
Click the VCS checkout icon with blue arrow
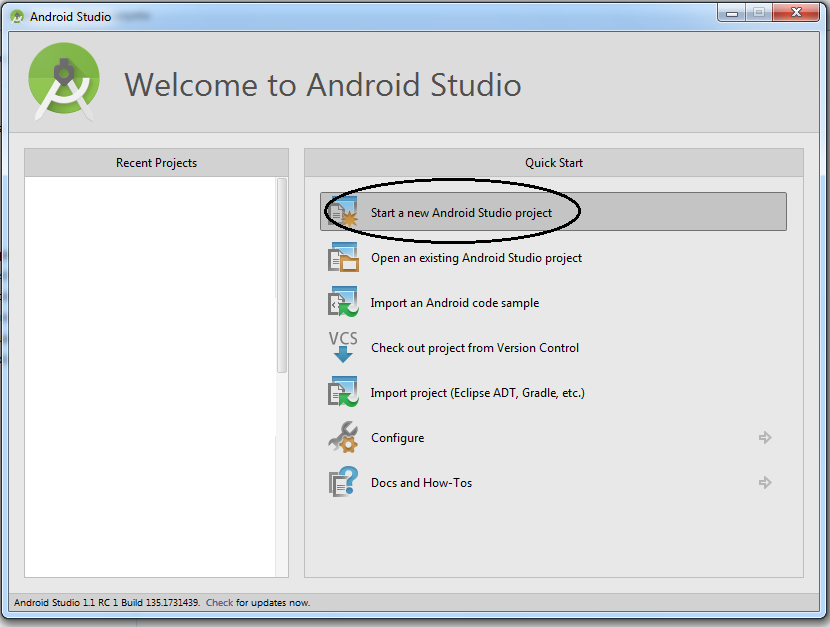coord(343,347)
